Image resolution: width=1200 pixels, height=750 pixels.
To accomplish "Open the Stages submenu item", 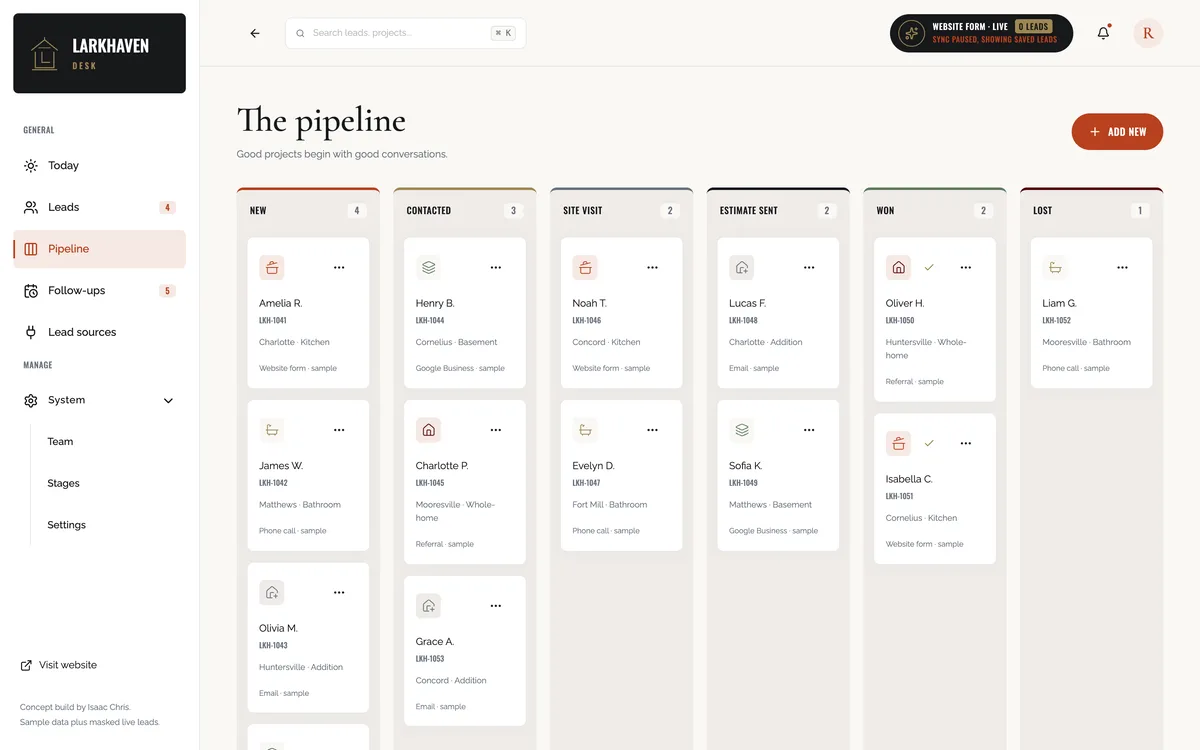I will (63, 483).
